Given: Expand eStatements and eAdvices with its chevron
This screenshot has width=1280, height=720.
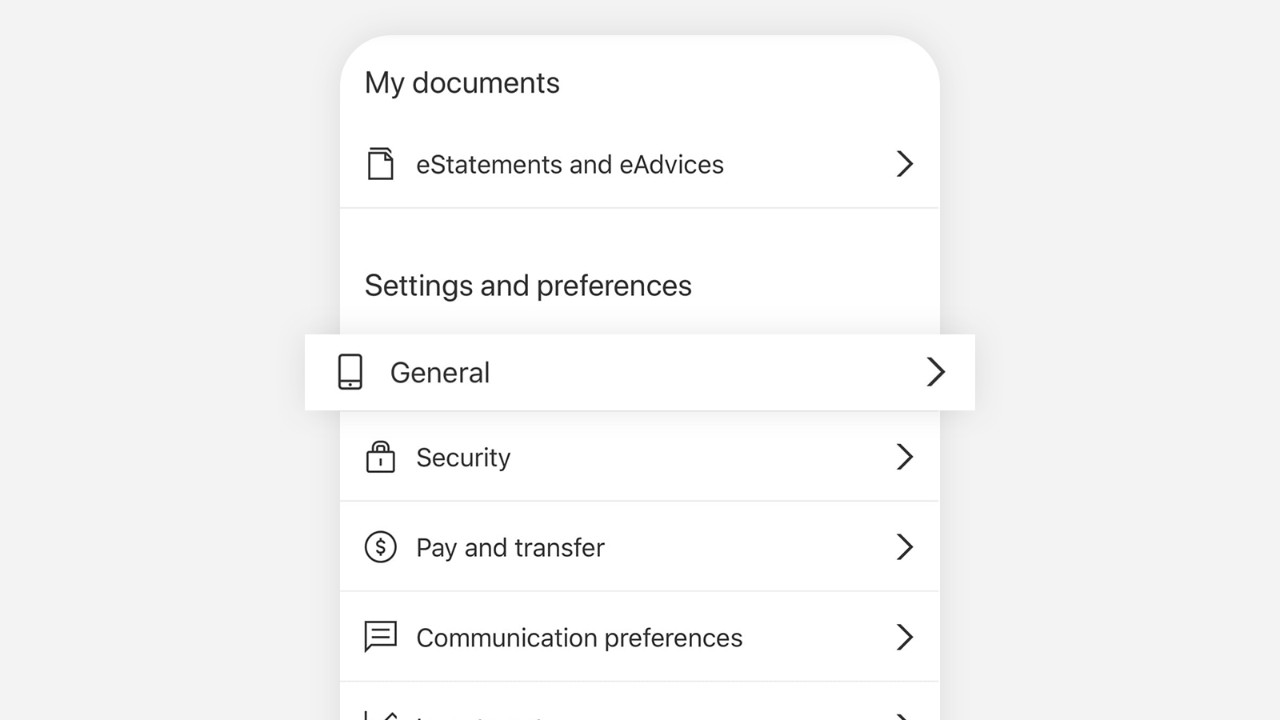Looking at the screenshot, I should pyautogui.click(x=904, y=164).
